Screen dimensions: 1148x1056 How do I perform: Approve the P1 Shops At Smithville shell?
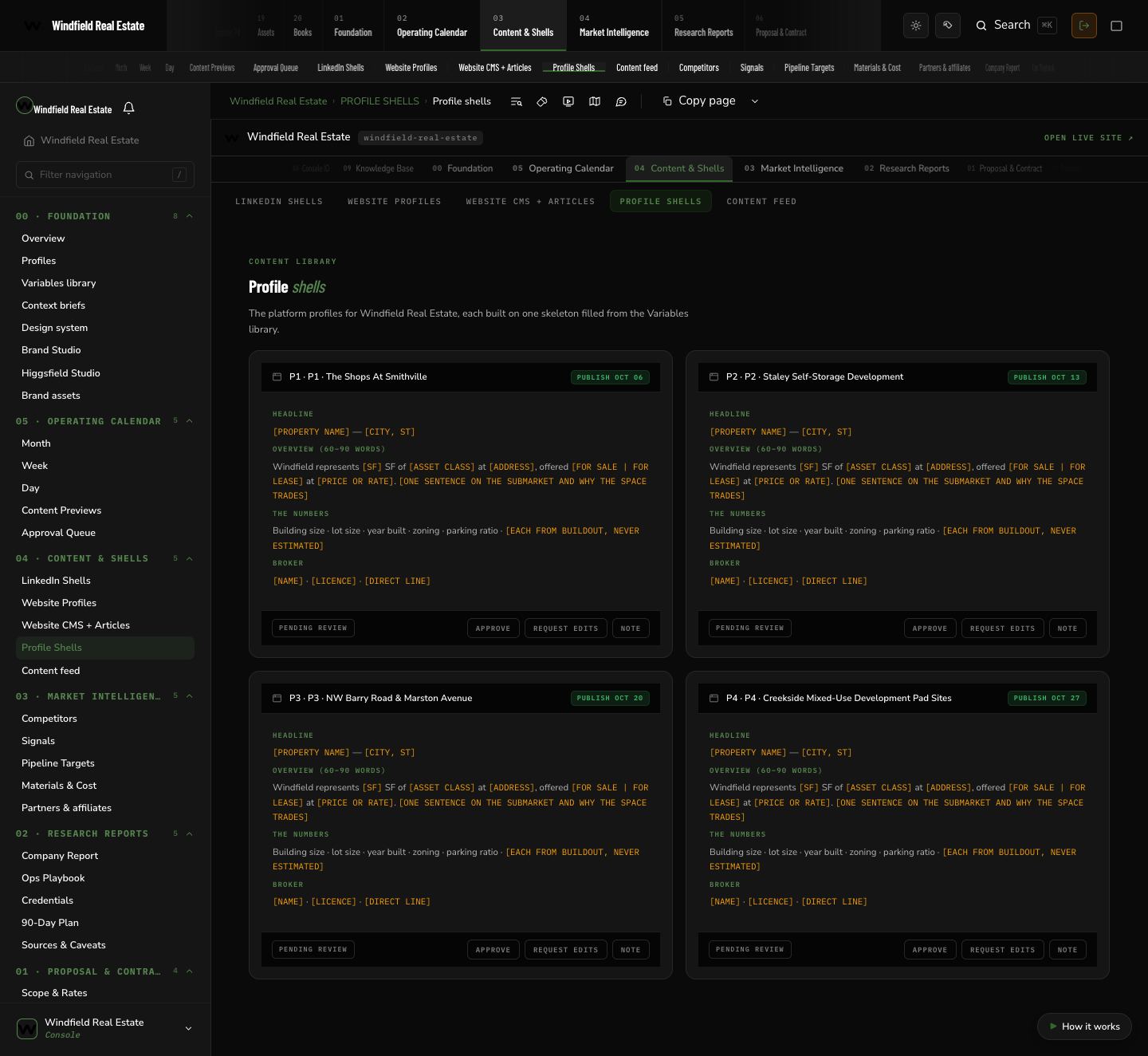coord(493,628)
